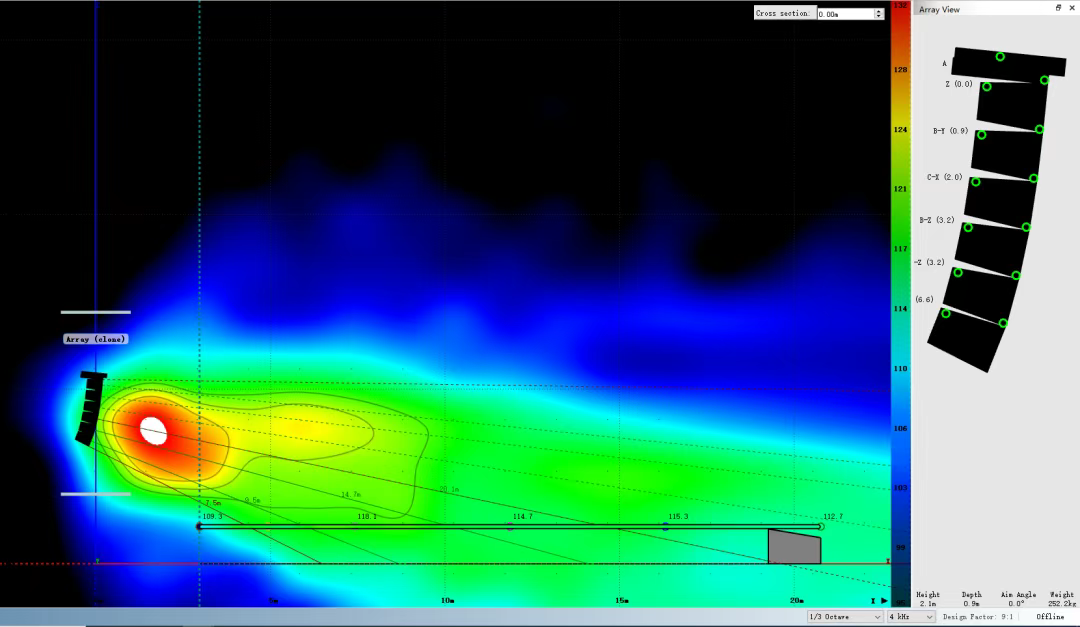Click the line array icon in the prediction view
The height and width of the screenshot is (627, 1080).
[90, 407]
